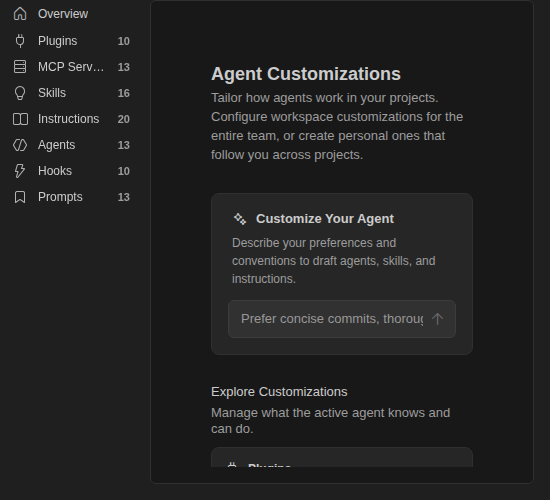This screenshot has height=500, width=550.
Task: Submit the prompt with the up arrow
Action: (x=437, y=319)
